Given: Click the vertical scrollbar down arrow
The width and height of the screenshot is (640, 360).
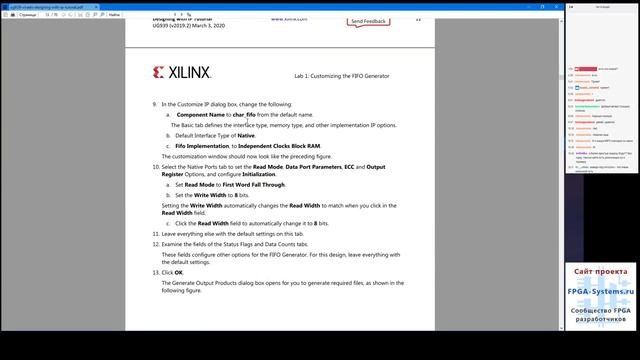Looking at the screenshot, I should click(561, 328).
